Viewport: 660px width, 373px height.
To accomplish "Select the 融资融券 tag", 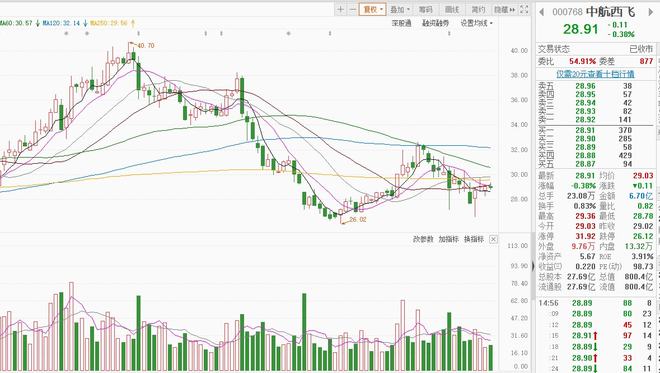I will tap(436, 23).
